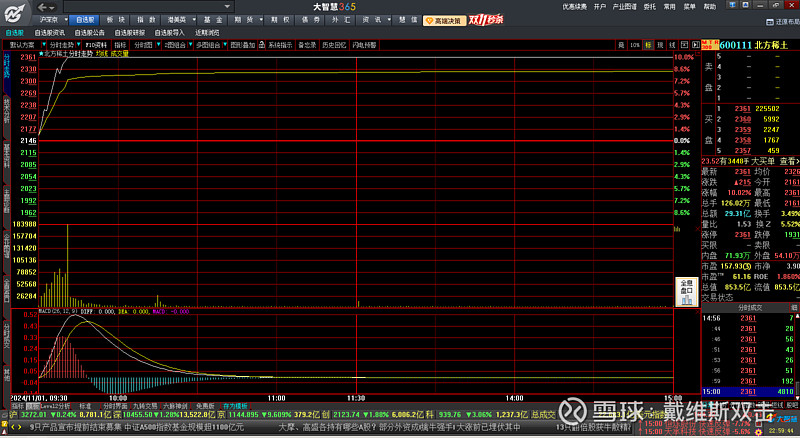Click the expand chart panel icon

(x=685, y=45)
